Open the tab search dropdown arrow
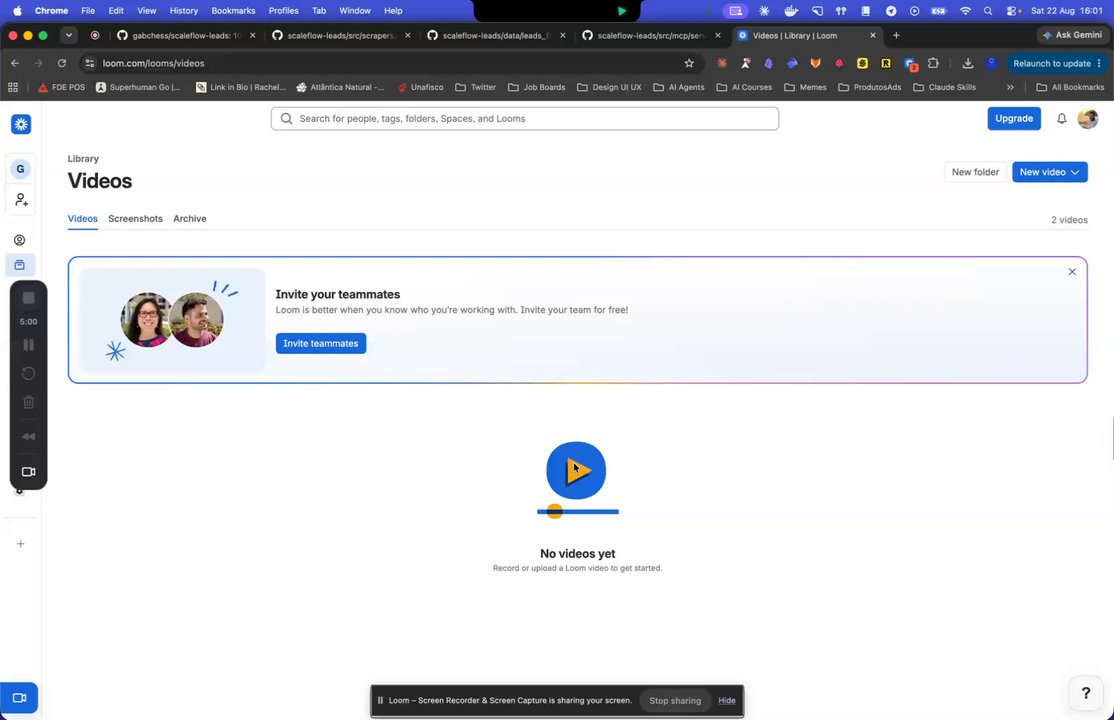Viewport: 1114px width, 720px height. click(69, 36)
